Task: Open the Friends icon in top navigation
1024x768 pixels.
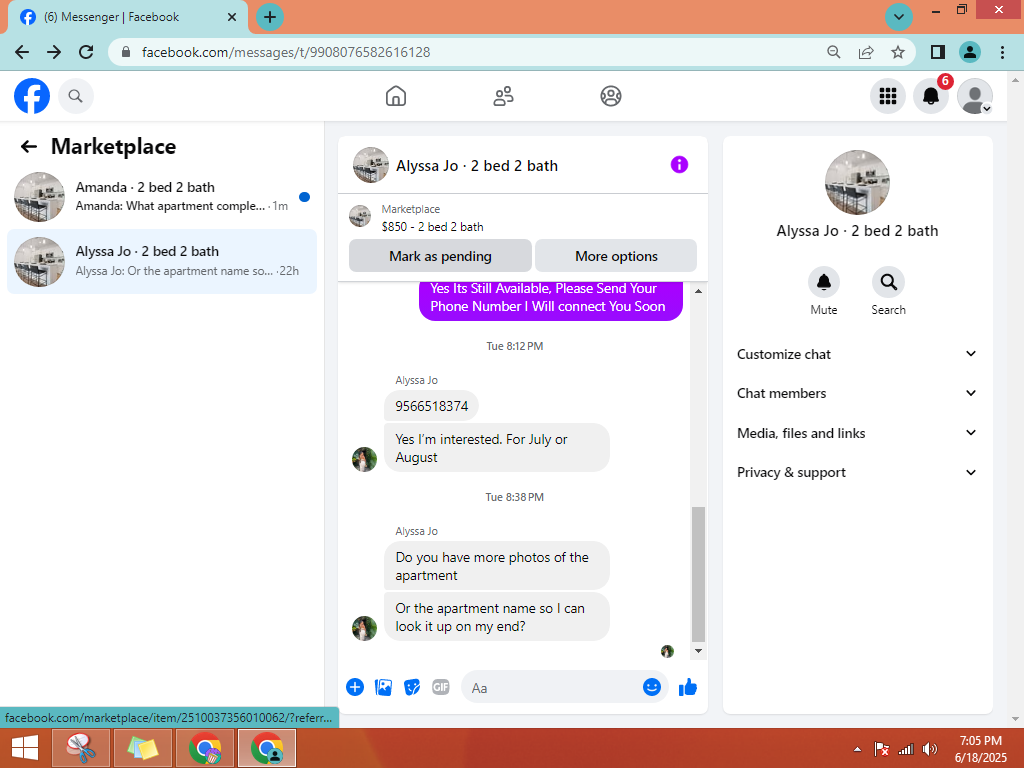Action: coord(503,96)
